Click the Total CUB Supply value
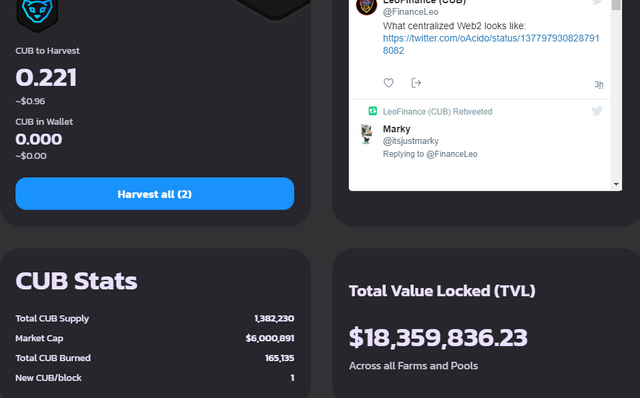640x398 pixels. (x=274, y=318)
